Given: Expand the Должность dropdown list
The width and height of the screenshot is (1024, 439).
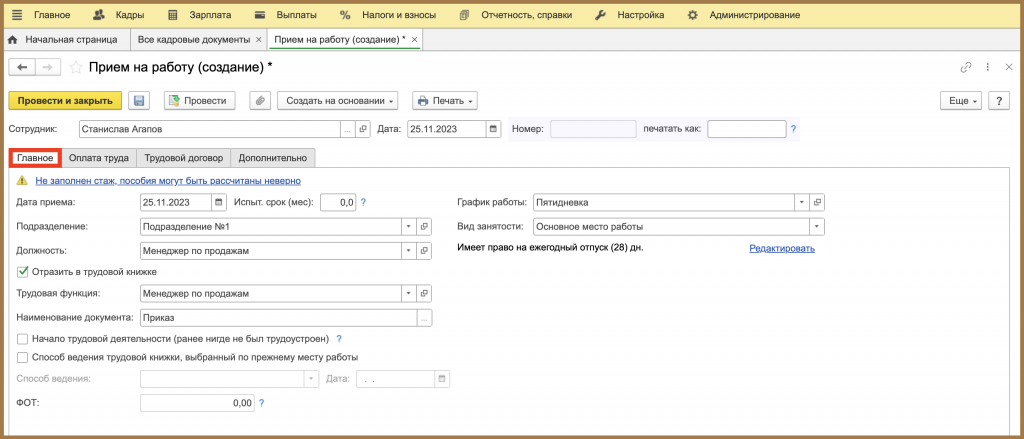Looking at the screenshot, I should tap(409, 251).
